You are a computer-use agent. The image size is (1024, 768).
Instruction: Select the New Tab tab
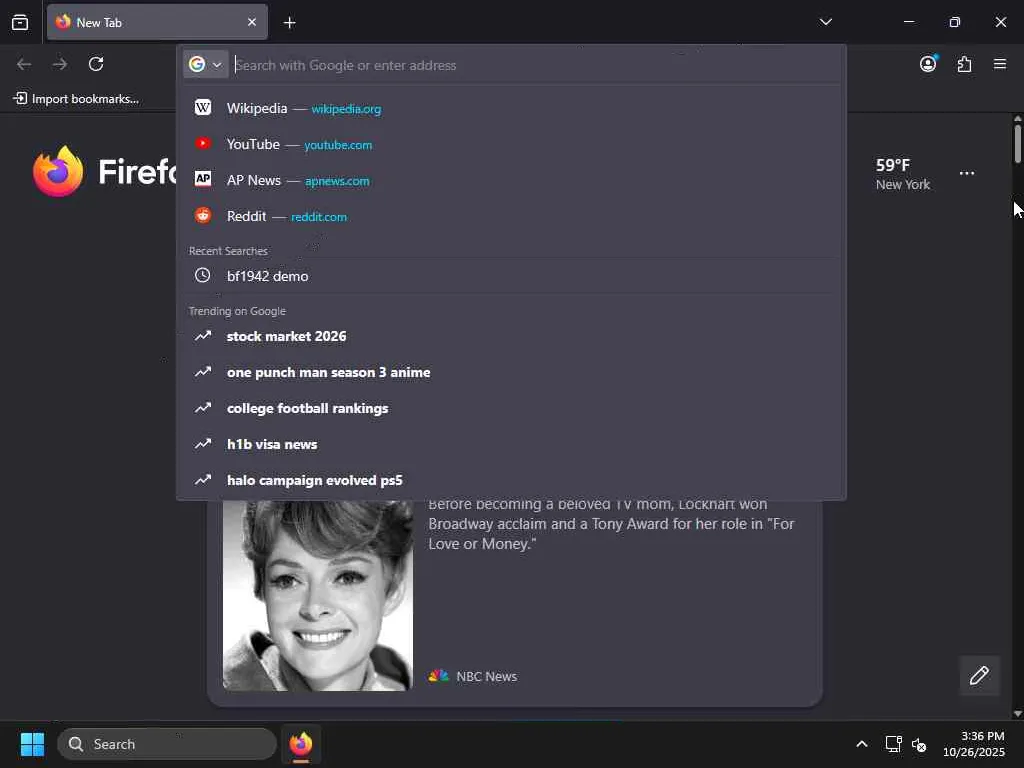point(157,22)
